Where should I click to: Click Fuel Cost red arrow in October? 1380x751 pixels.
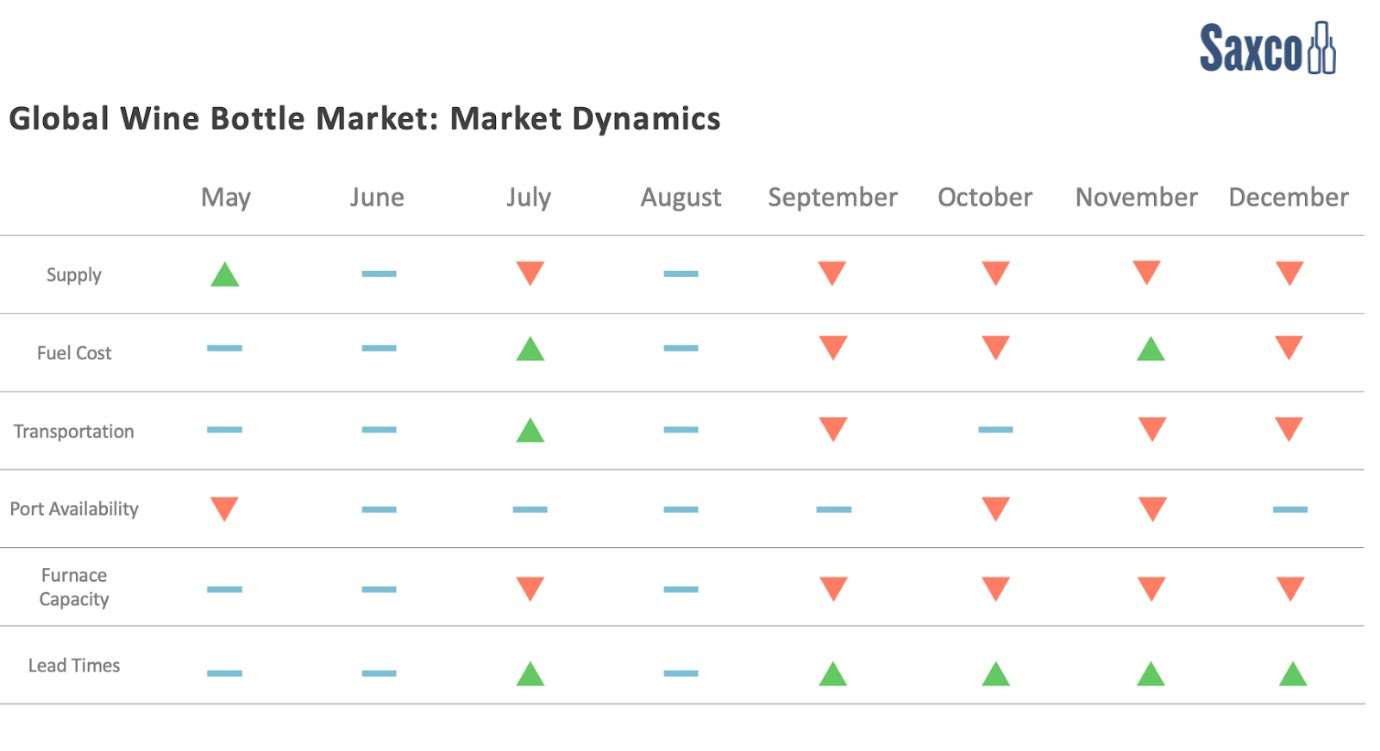point(995,348)
